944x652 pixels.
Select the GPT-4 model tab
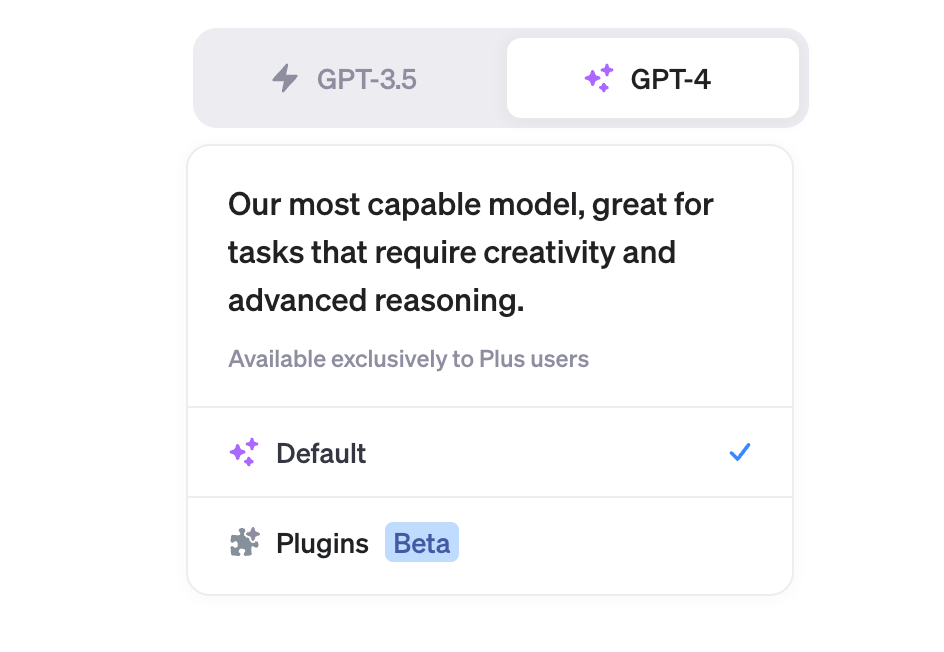(653, 78)
